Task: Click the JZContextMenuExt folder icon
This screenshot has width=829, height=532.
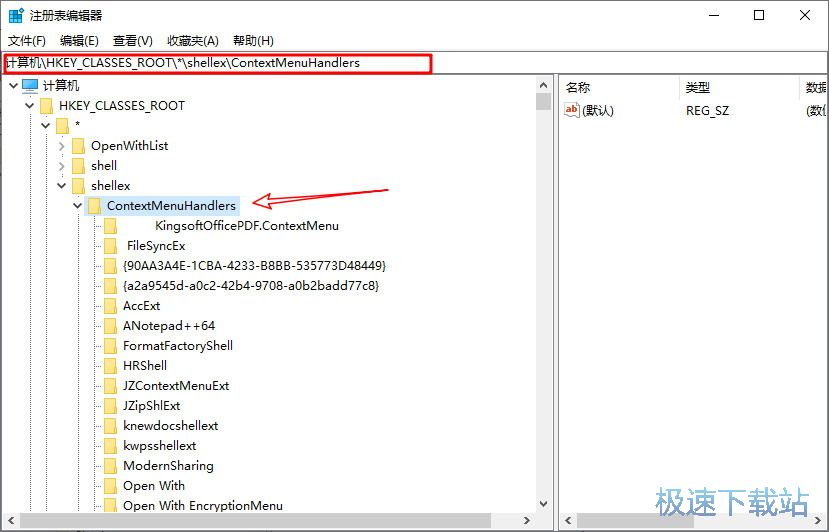Action: point(110,386)
